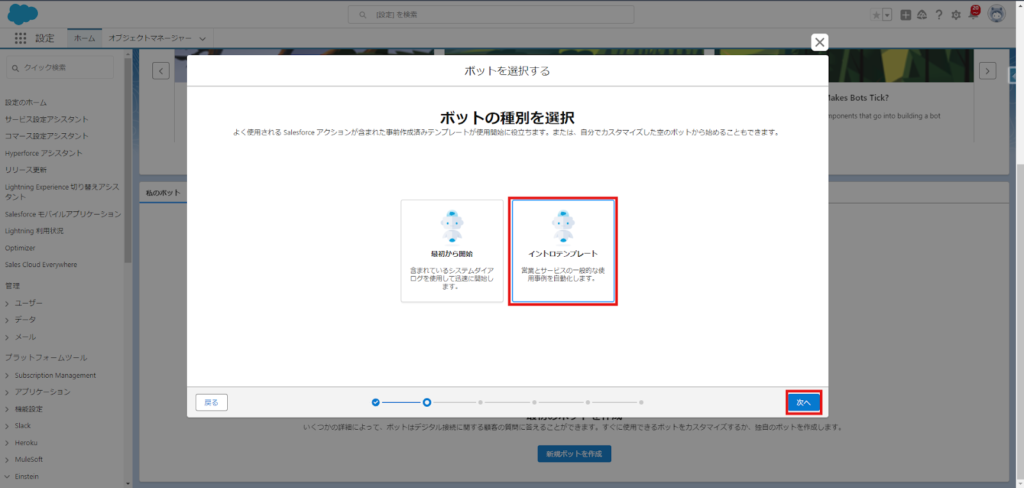Click the favorites star icon
The height and width of the screenshot is (488, 1024).
coord(876,15)
